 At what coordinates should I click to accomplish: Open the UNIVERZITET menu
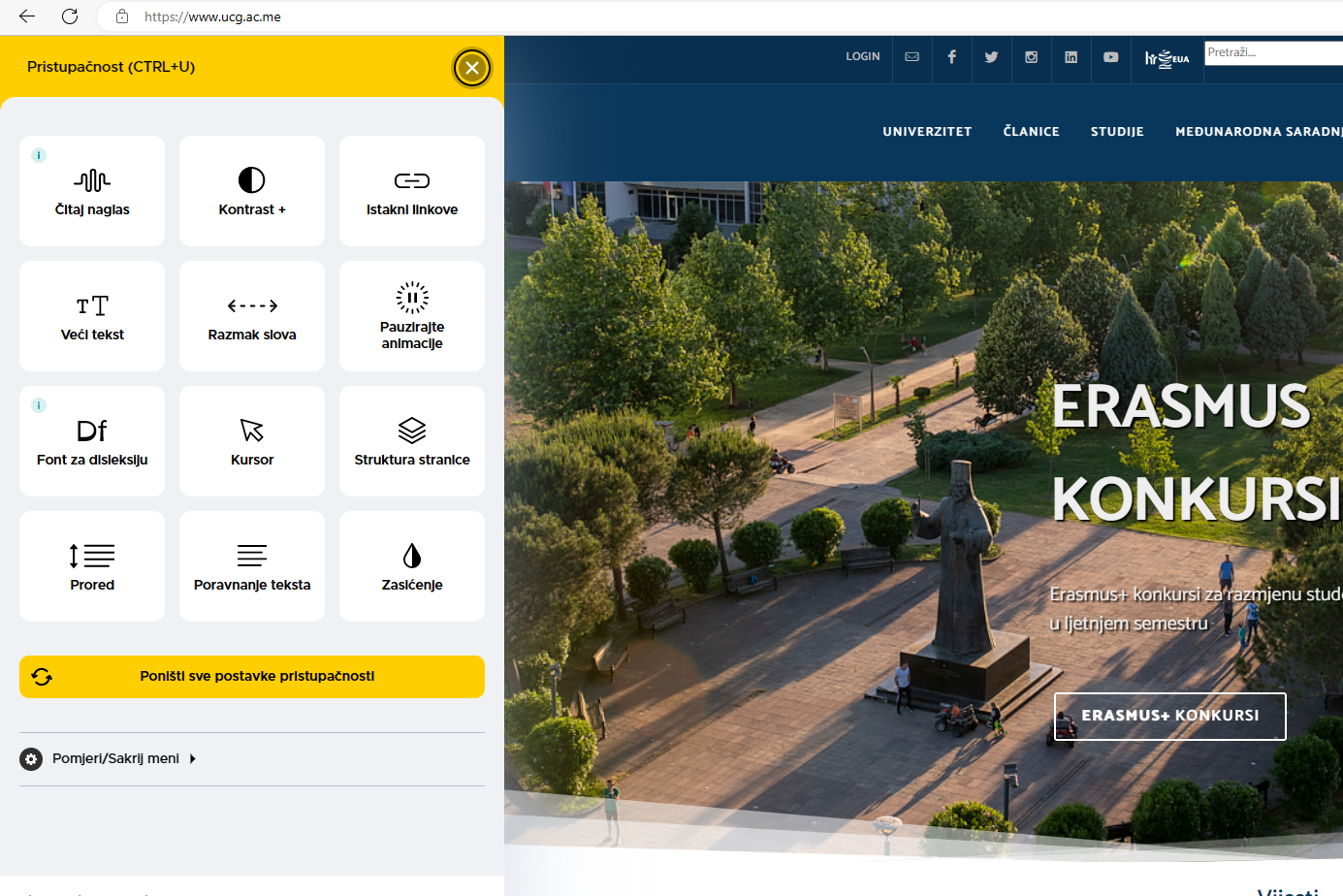927,132
